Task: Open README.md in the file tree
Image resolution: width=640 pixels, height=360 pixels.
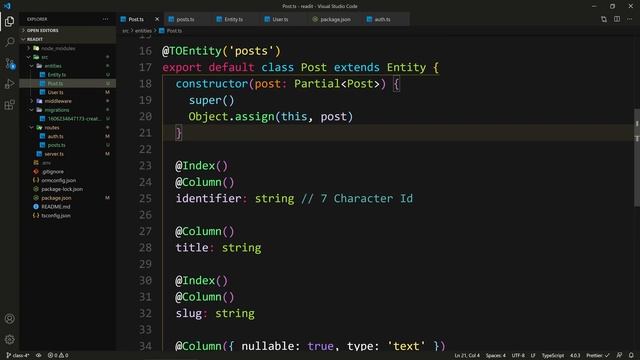Action: [x=56, y=207]
